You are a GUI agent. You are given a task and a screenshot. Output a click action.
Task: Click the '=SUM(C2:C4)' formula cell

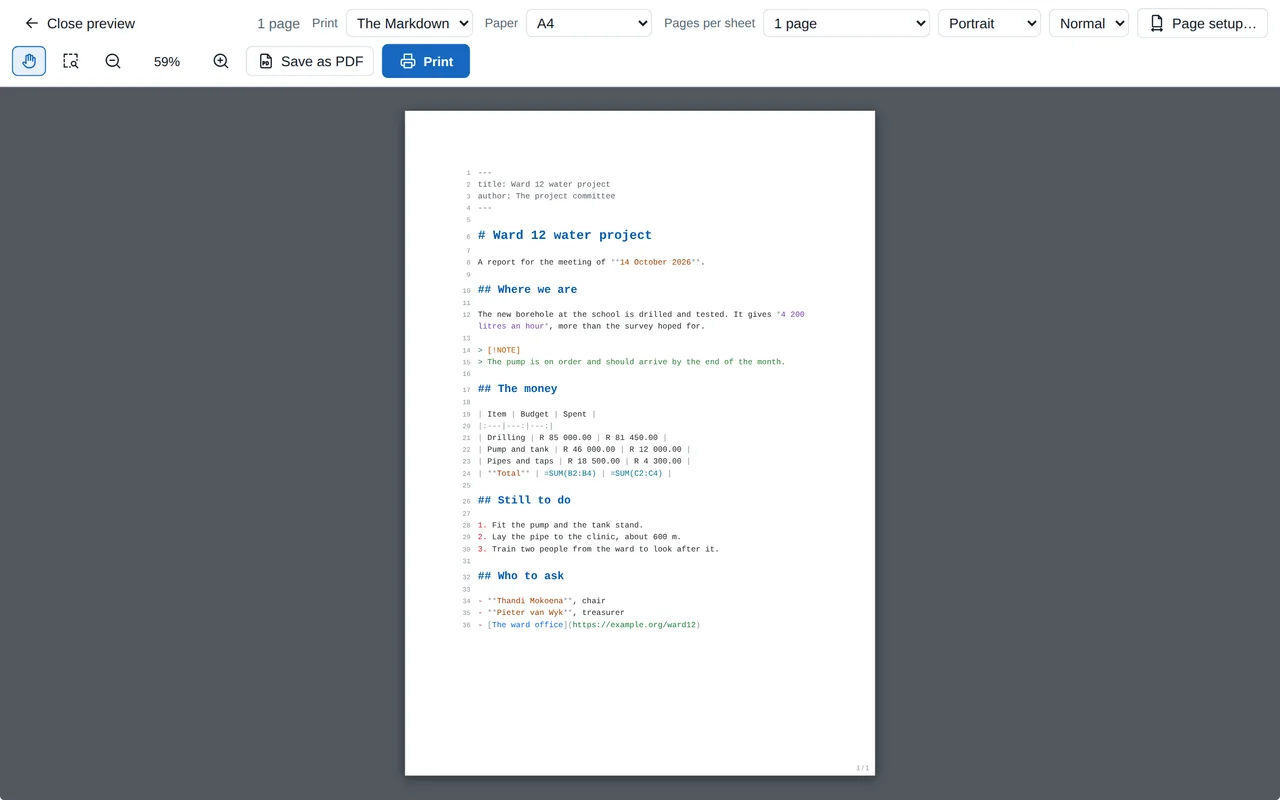[636, 473]
